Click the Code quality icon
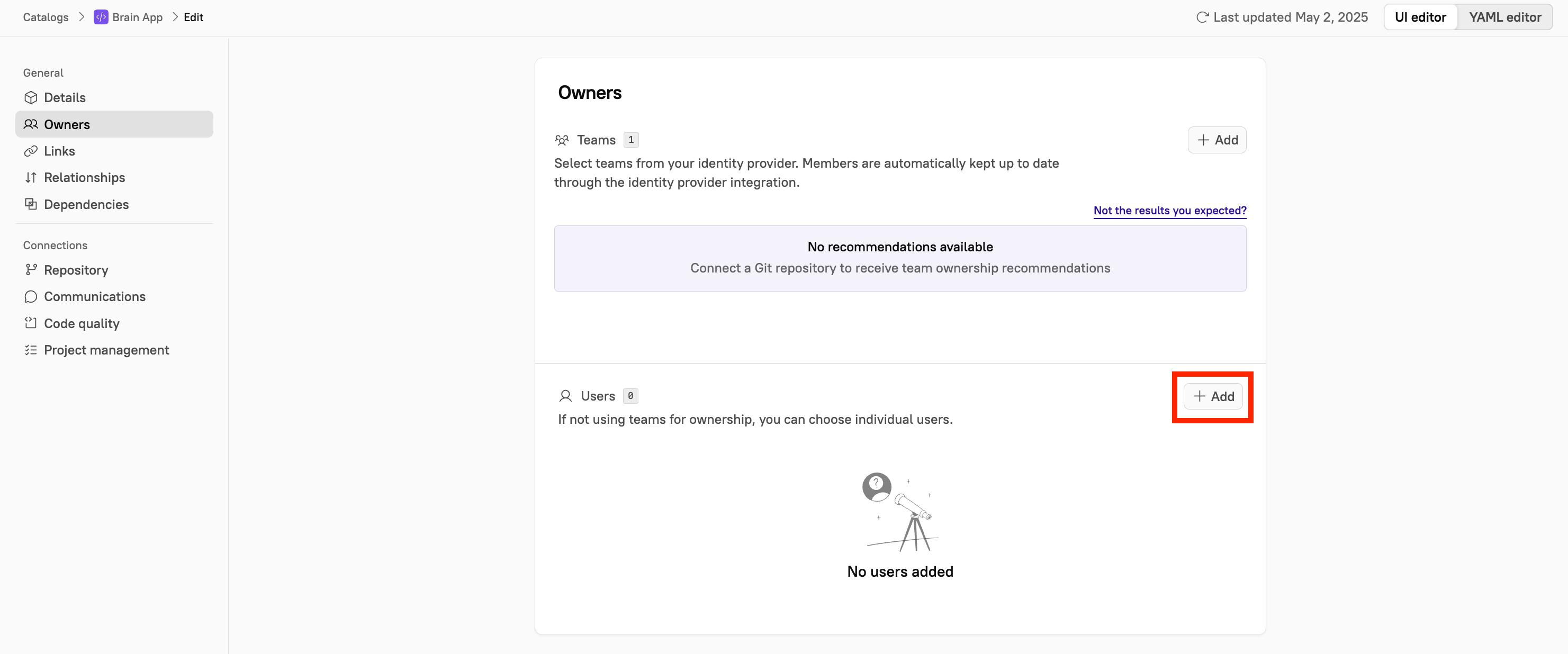This screenshot has width=1568, height=654. [x=30, y=323]
